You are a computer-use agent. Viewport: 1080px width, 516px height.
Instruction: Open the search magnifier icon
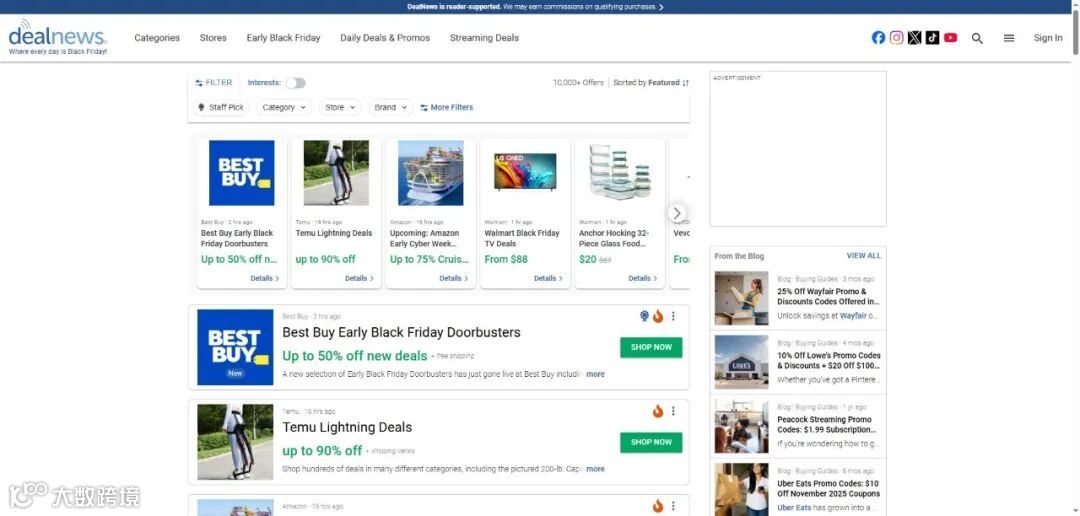click(977, 39)
